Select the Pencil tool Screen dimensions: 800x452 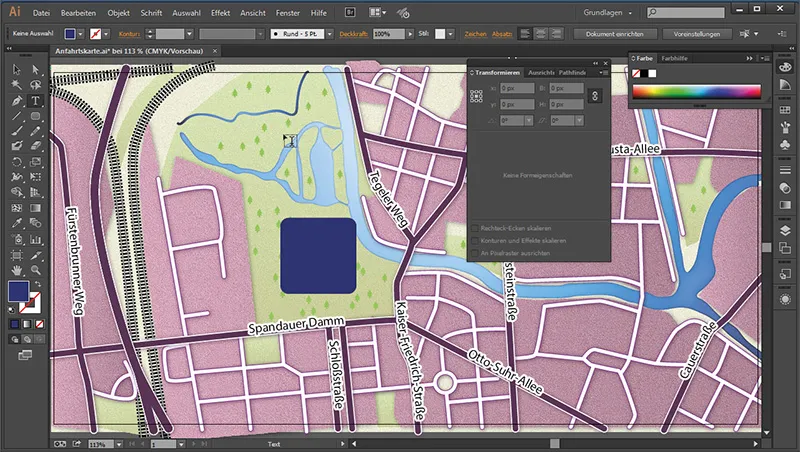pyautogui.click(x=35, y=131)
